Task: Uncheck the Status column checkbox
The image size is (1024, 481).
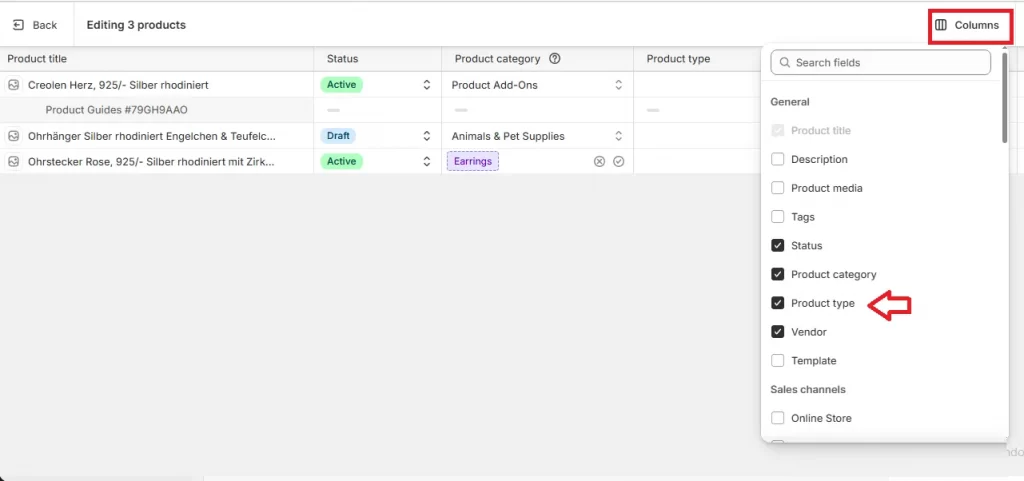Action: tap(777, 245)
